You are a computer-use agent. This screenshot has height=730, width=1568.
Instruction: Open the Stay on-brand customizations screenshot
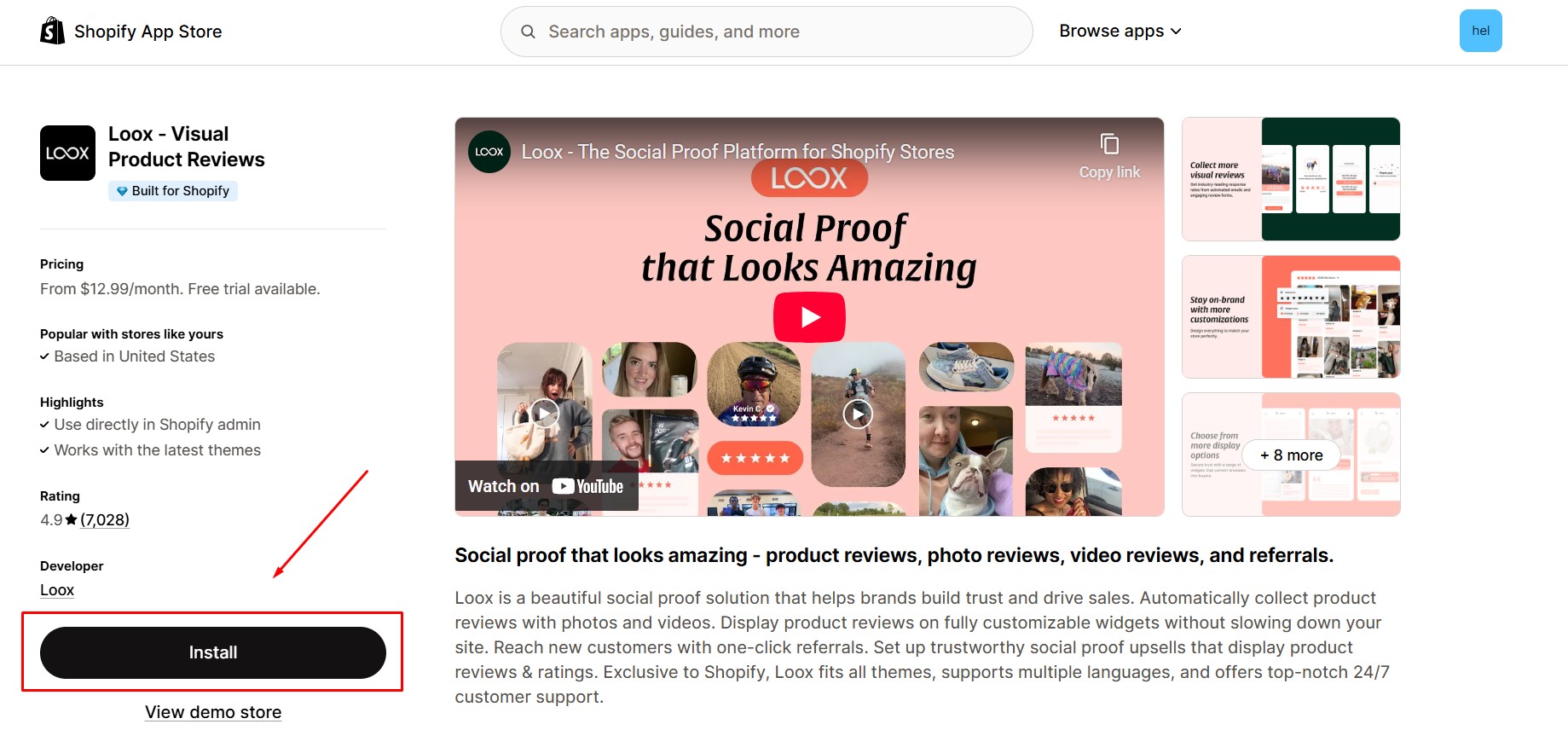click(1290, 316)
